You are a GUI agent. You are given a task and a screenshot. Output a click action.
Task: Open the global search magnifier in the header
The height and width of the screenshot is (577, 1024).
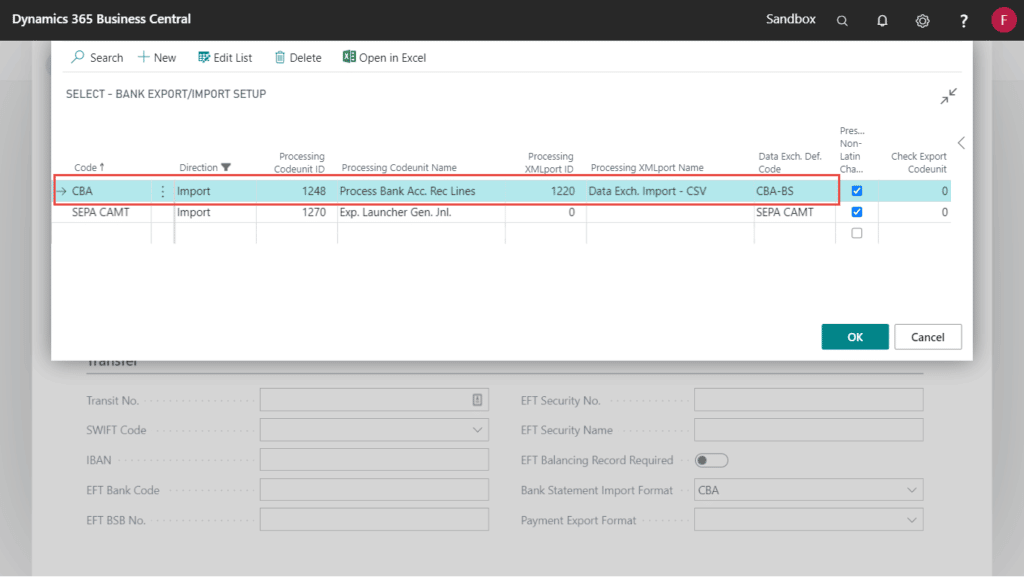[x=842, y=20]
